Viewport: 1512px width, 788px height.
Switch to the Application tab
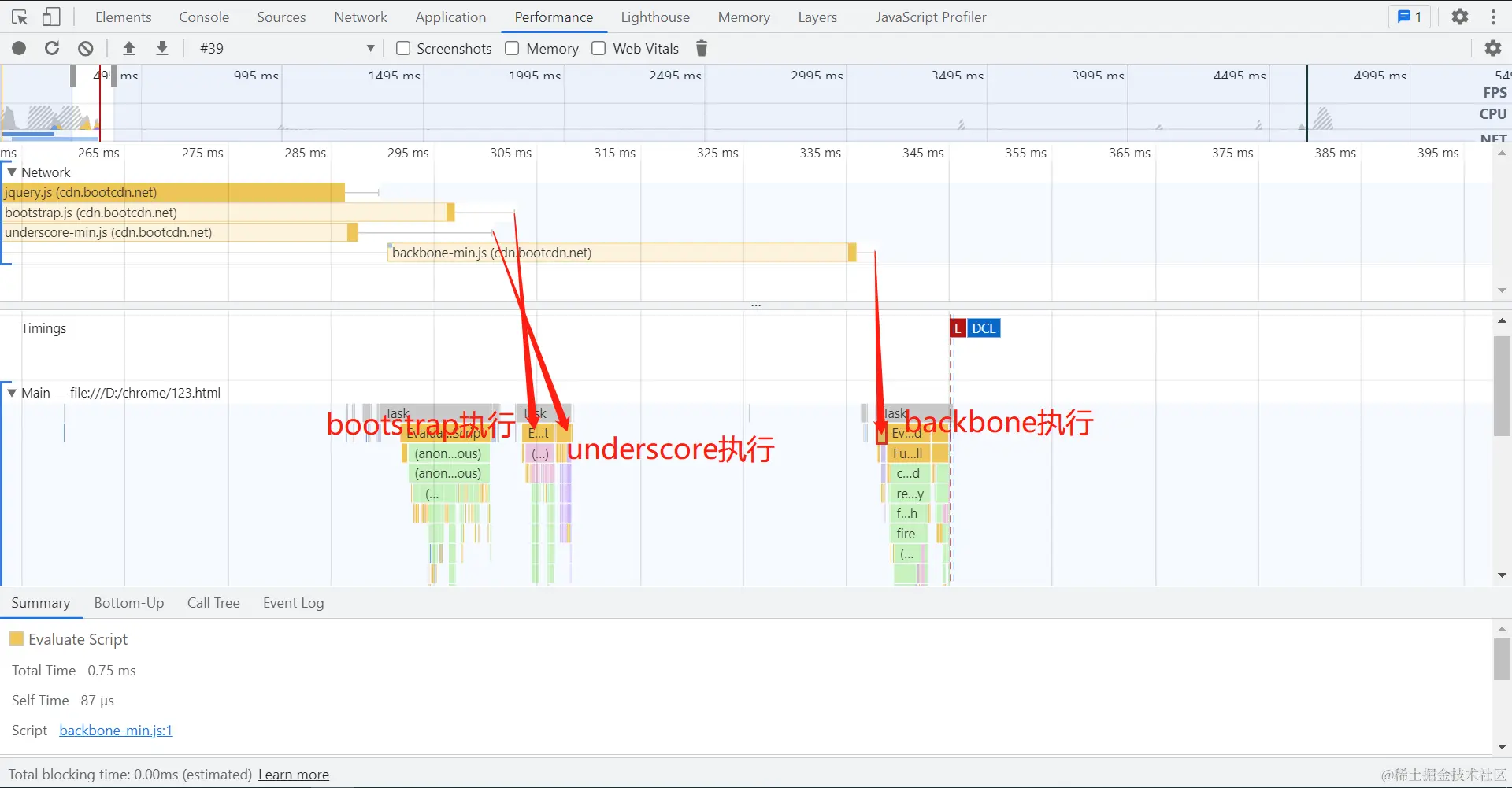pos(450,17)
